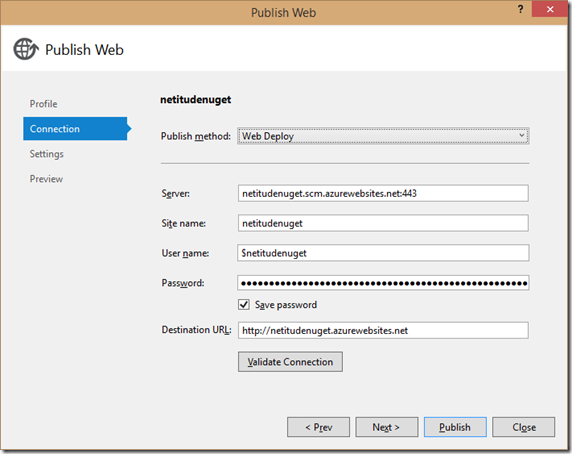Screen dimensions: 572x454
Task: Dismiss the dialog with Close button
Action: tap(524, 427)
